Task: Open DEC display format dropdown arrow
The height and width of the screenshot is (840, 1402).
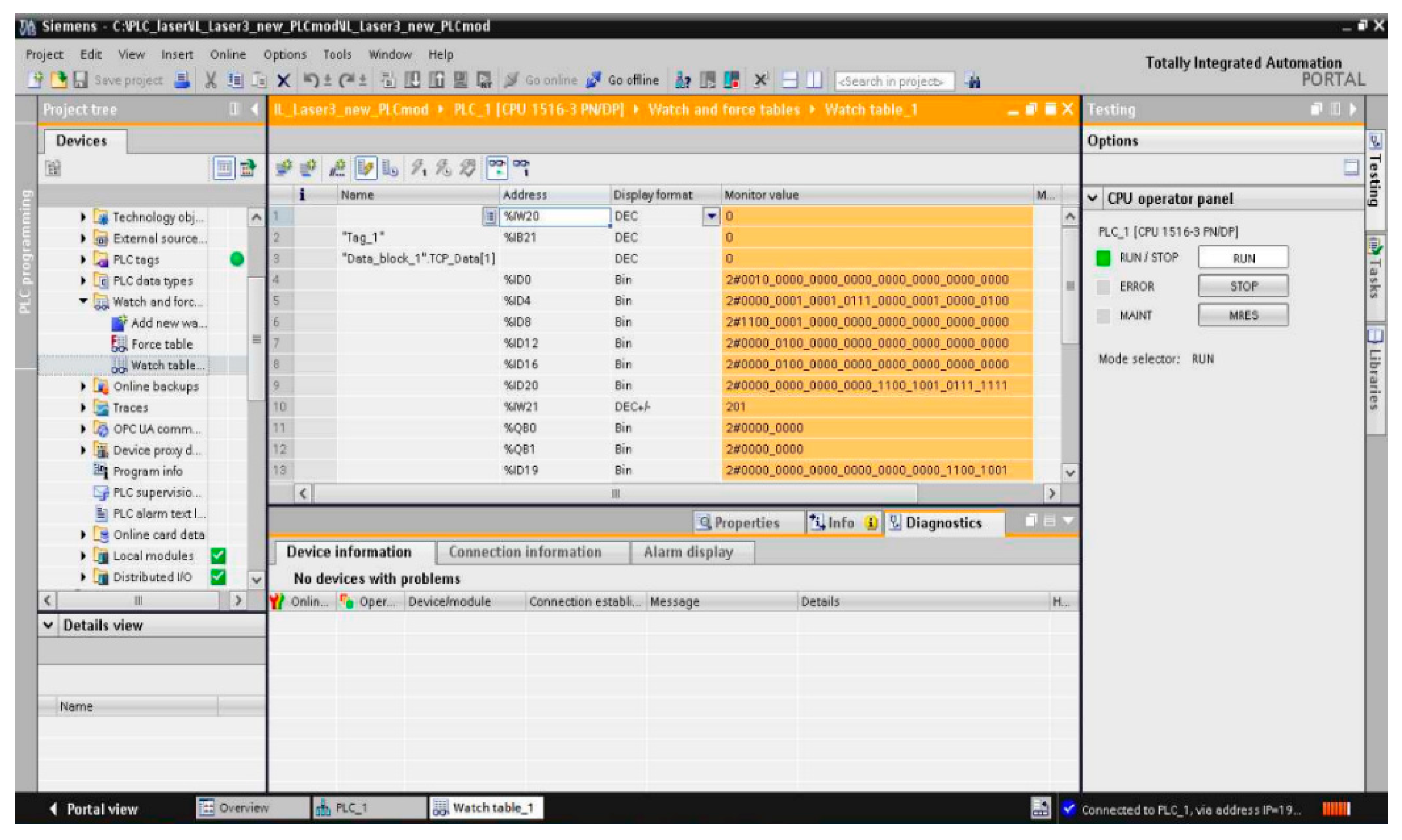Action: click(x=711, y=216)
